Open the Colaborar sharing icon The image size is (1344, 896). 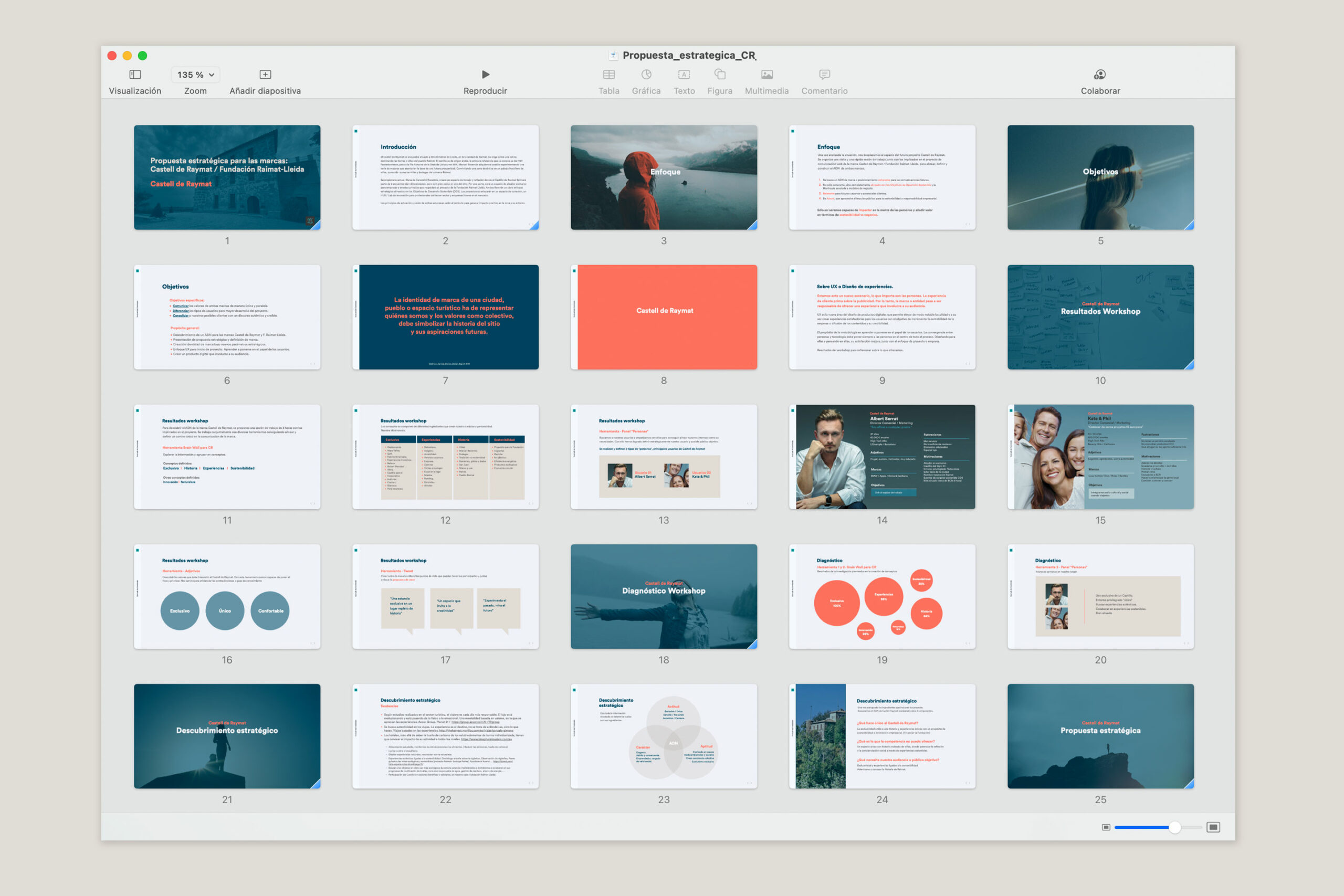[x=1100, y=75]
